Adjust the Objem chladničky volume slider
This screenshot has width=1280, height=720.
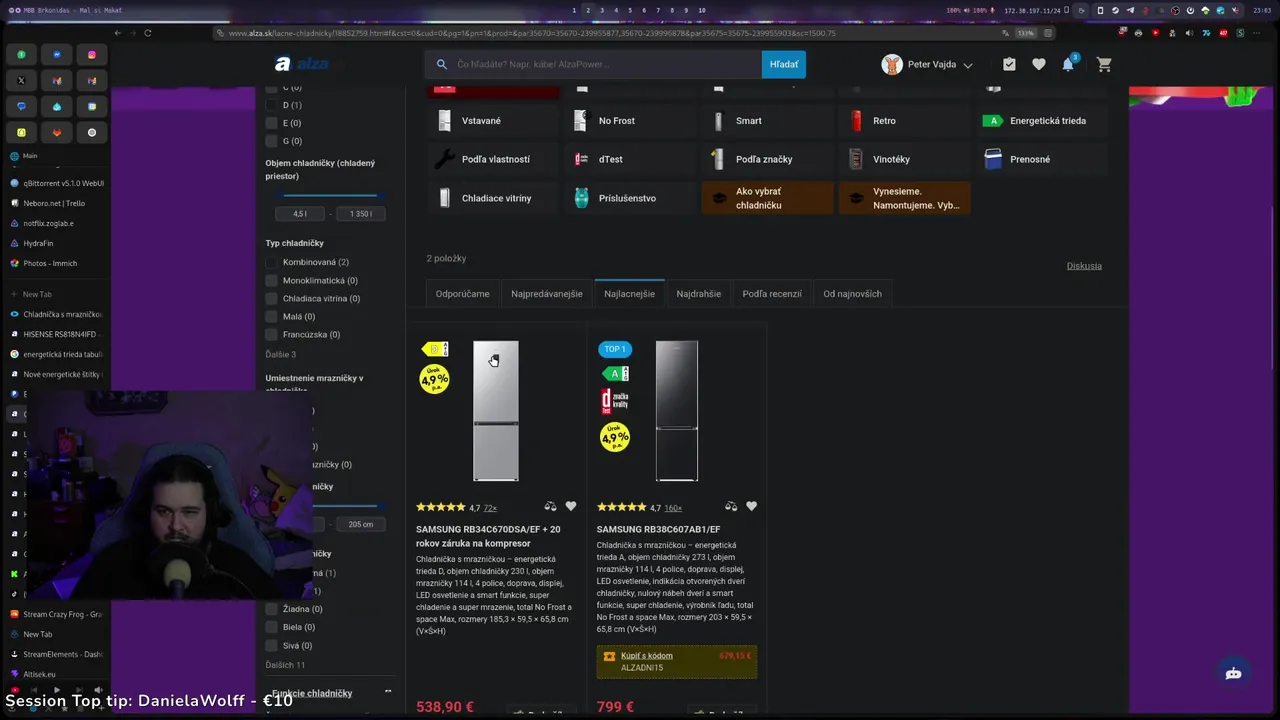(x=330, y=195)
